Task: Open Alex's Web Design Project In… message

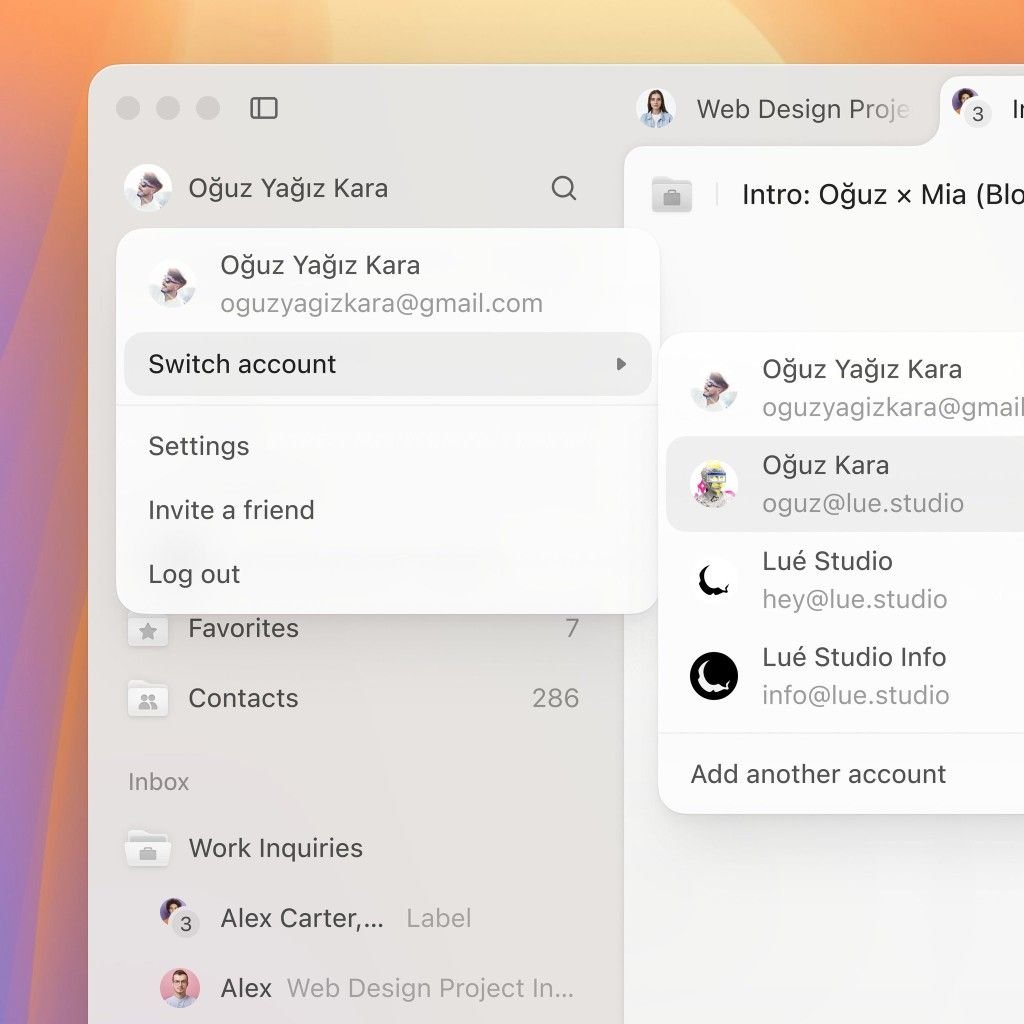Action: [x=353, y=988]
